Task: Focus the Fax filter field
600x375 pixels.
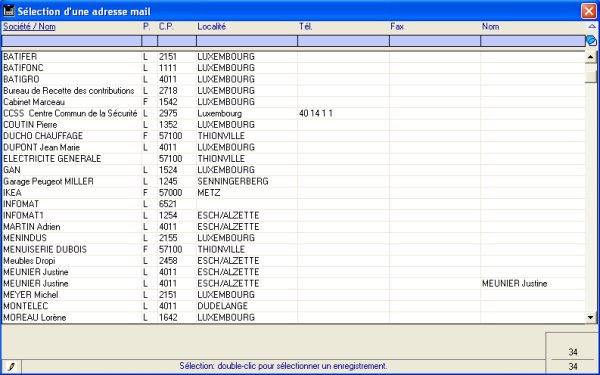Action: pyautogui.click(x=435, y=41)
